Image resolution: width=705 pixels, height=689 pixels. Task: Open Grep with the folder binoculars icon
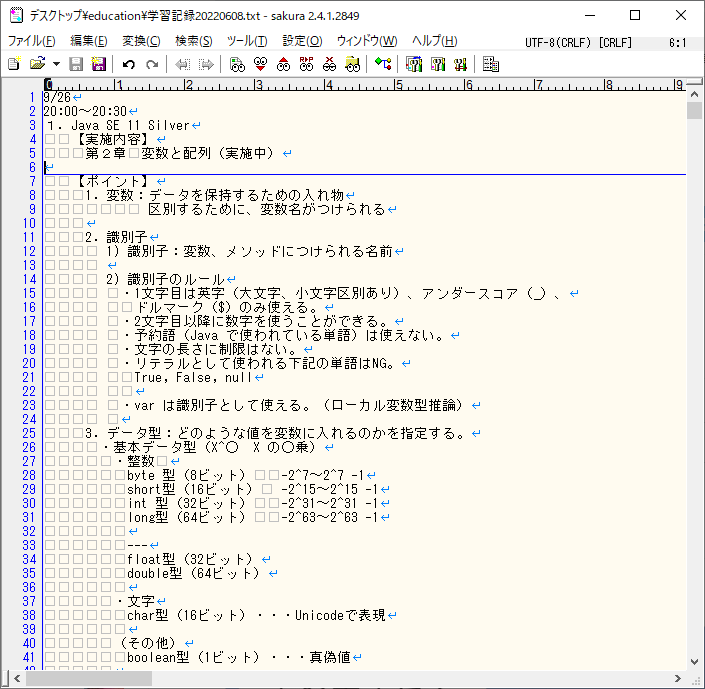352,65
